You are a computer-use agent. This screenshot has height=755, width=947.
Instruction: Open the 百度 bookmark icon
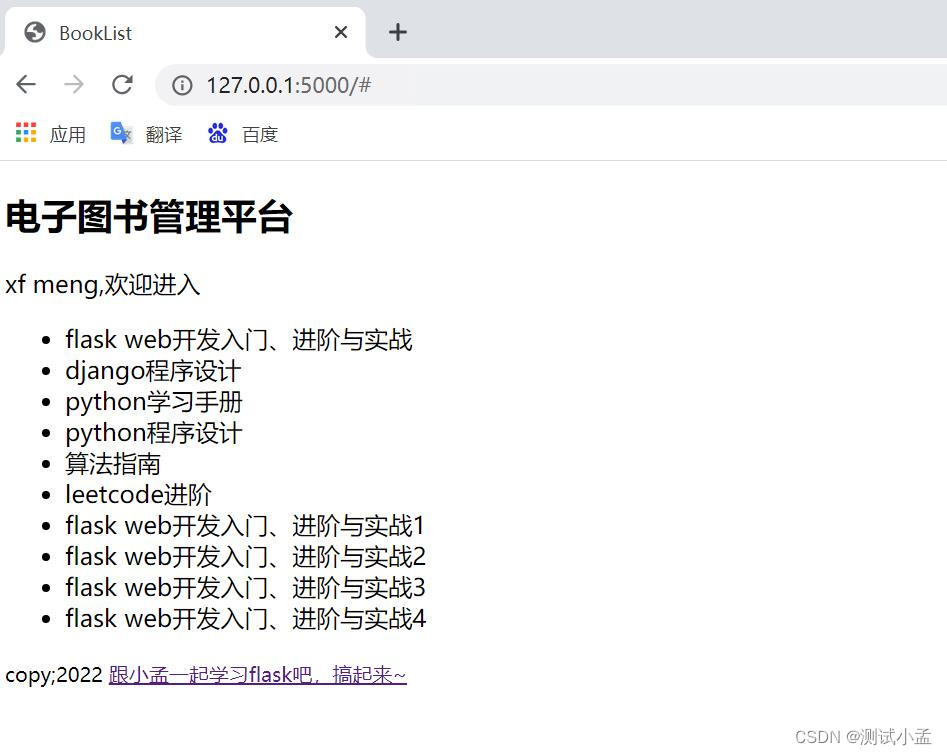[218, 133]
